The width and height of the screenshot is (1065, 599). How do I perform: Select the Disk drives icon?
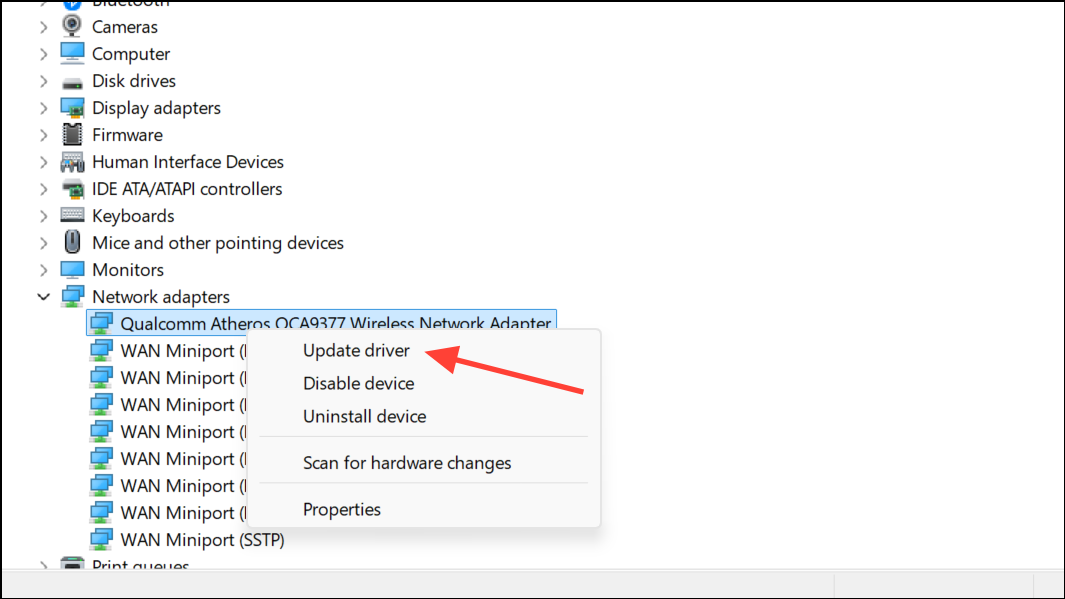tap(72, 82)
